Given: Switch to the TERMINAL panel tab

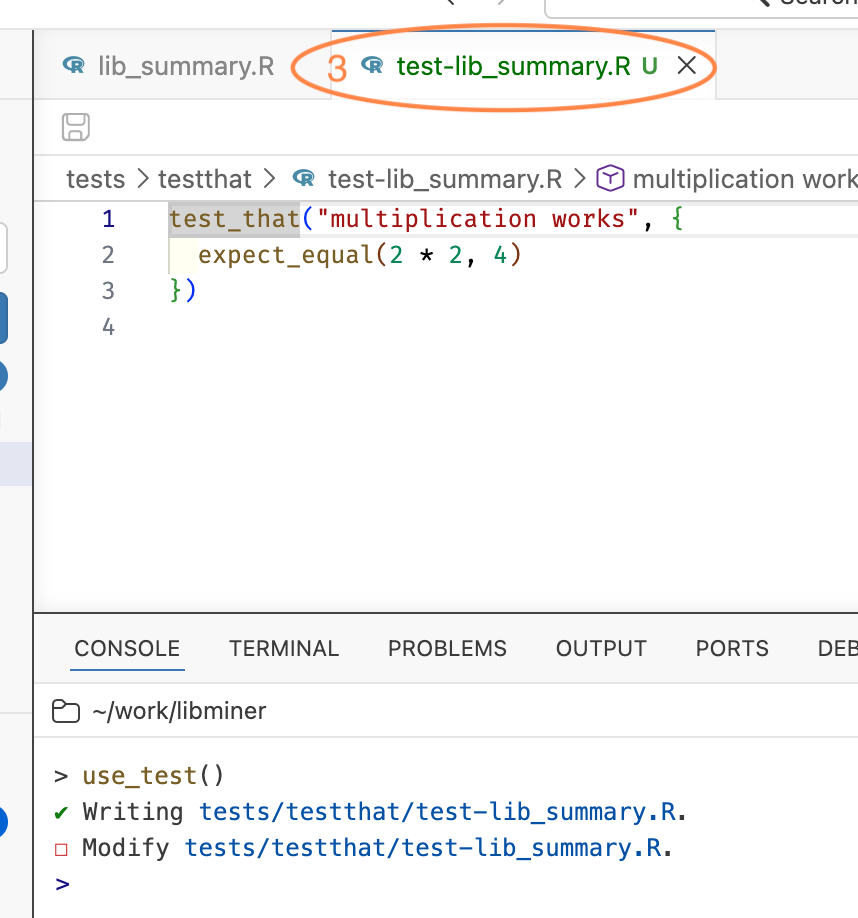Looking at the screenshot, I should 284,649.
